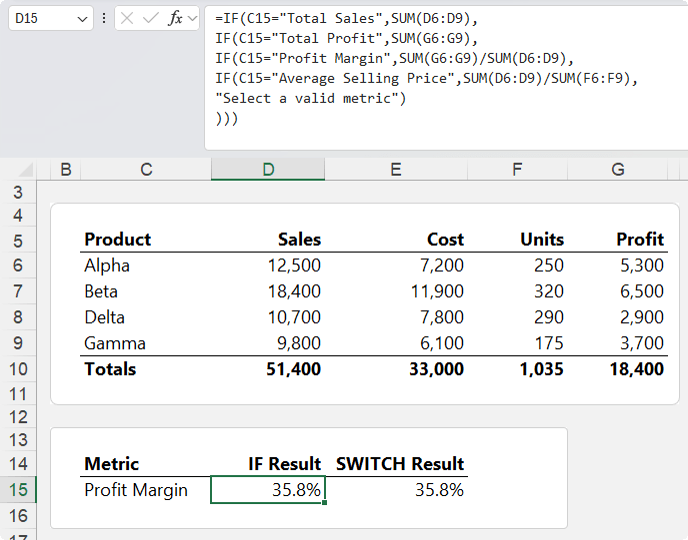
Task: Select Delta sales value 10,700
Action: [x=268, y=317]
